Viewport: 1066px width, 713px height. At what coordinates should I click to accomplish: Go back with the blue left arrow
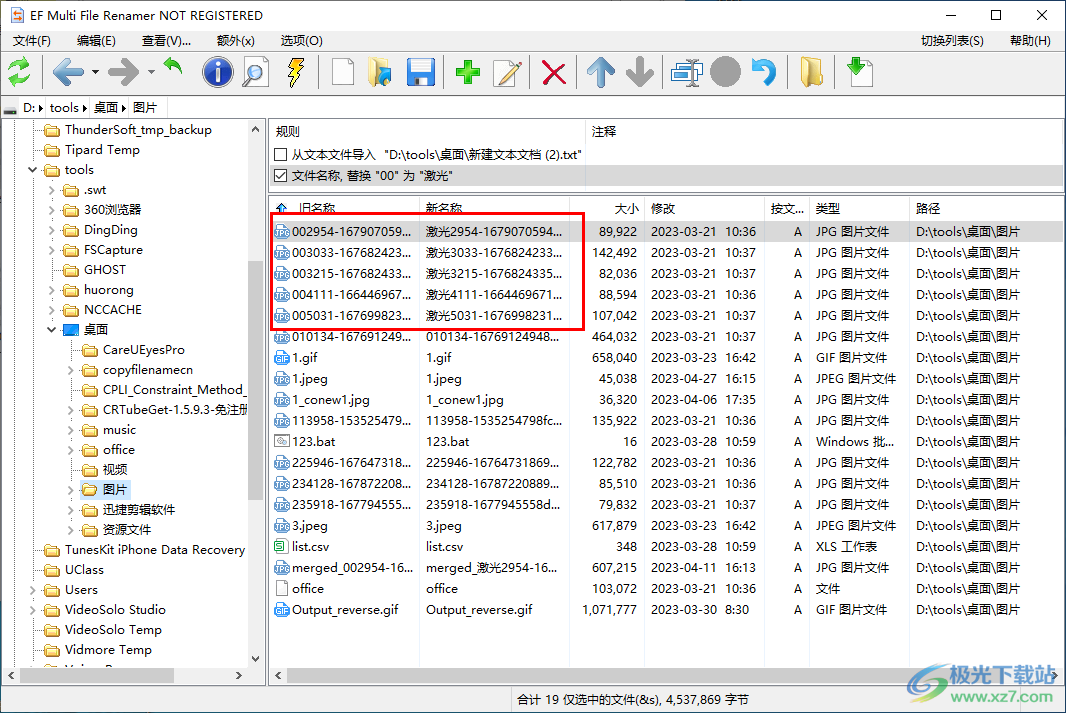(x=68, y=72)
